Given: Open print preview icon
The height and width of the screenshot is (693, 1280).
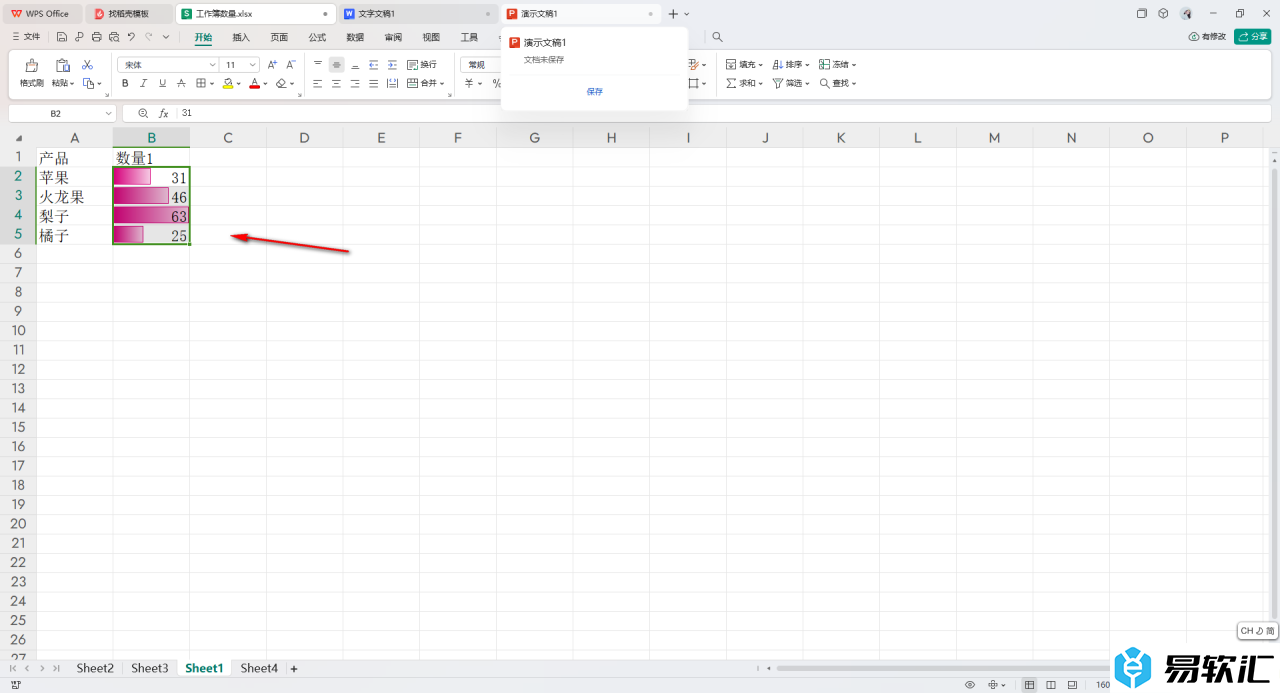Looking at the screenshot, I should [114, 37].
